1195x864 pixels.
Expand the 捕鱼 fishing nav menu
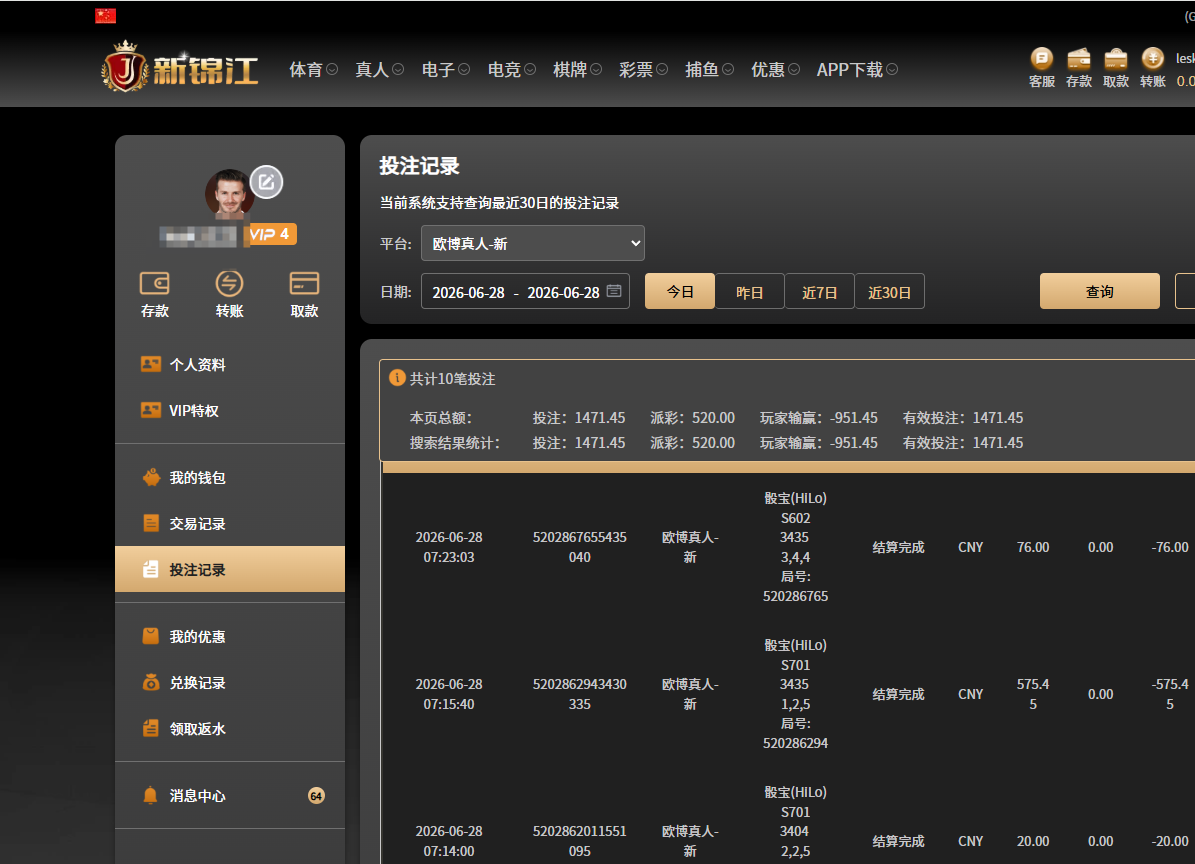(x=710, y=69)
